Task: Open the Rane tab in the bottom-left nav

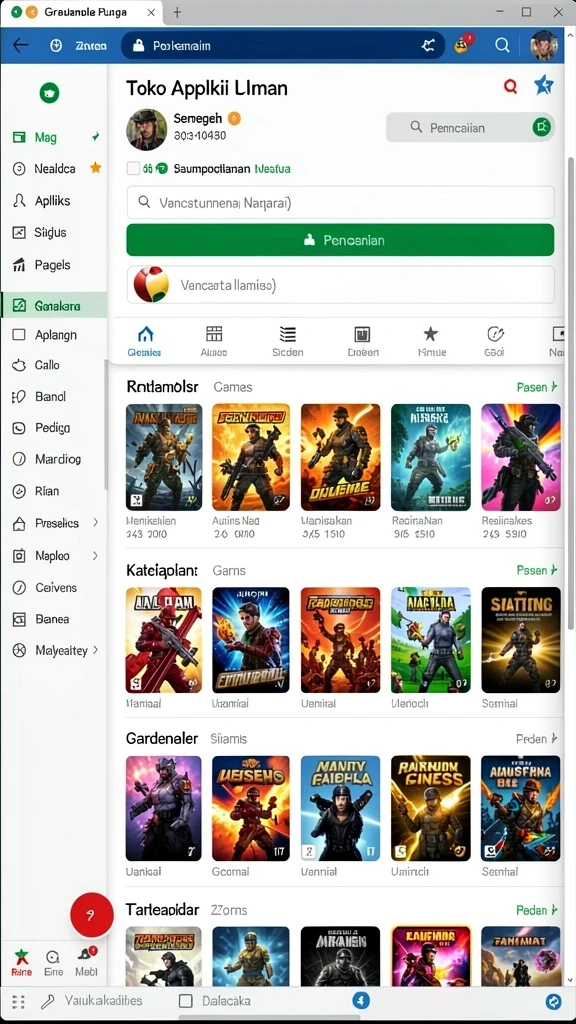Action: click(22, 963)
